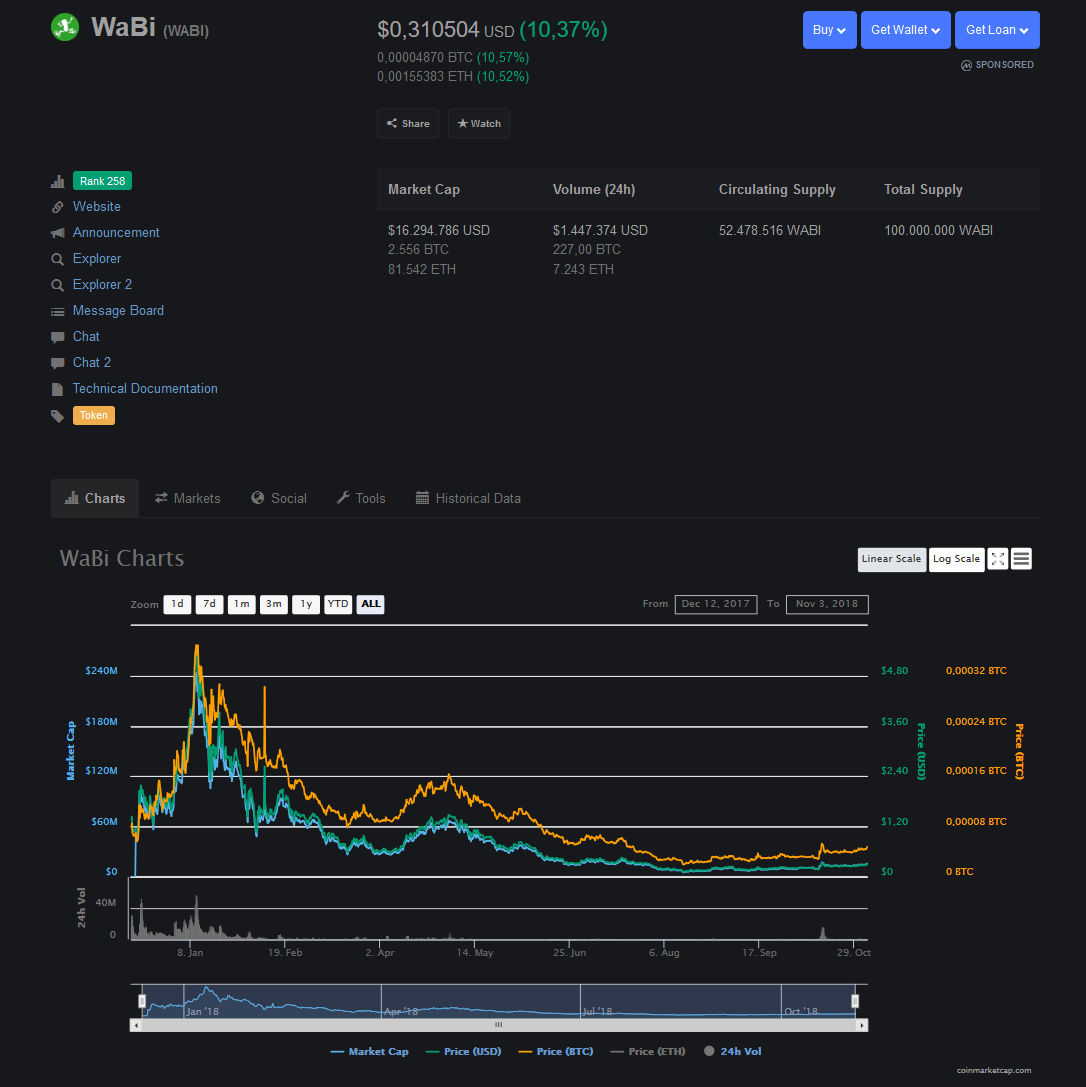Open the Announcement link
This screenshot has width=1086, height=1087.
tap(116, 233)
